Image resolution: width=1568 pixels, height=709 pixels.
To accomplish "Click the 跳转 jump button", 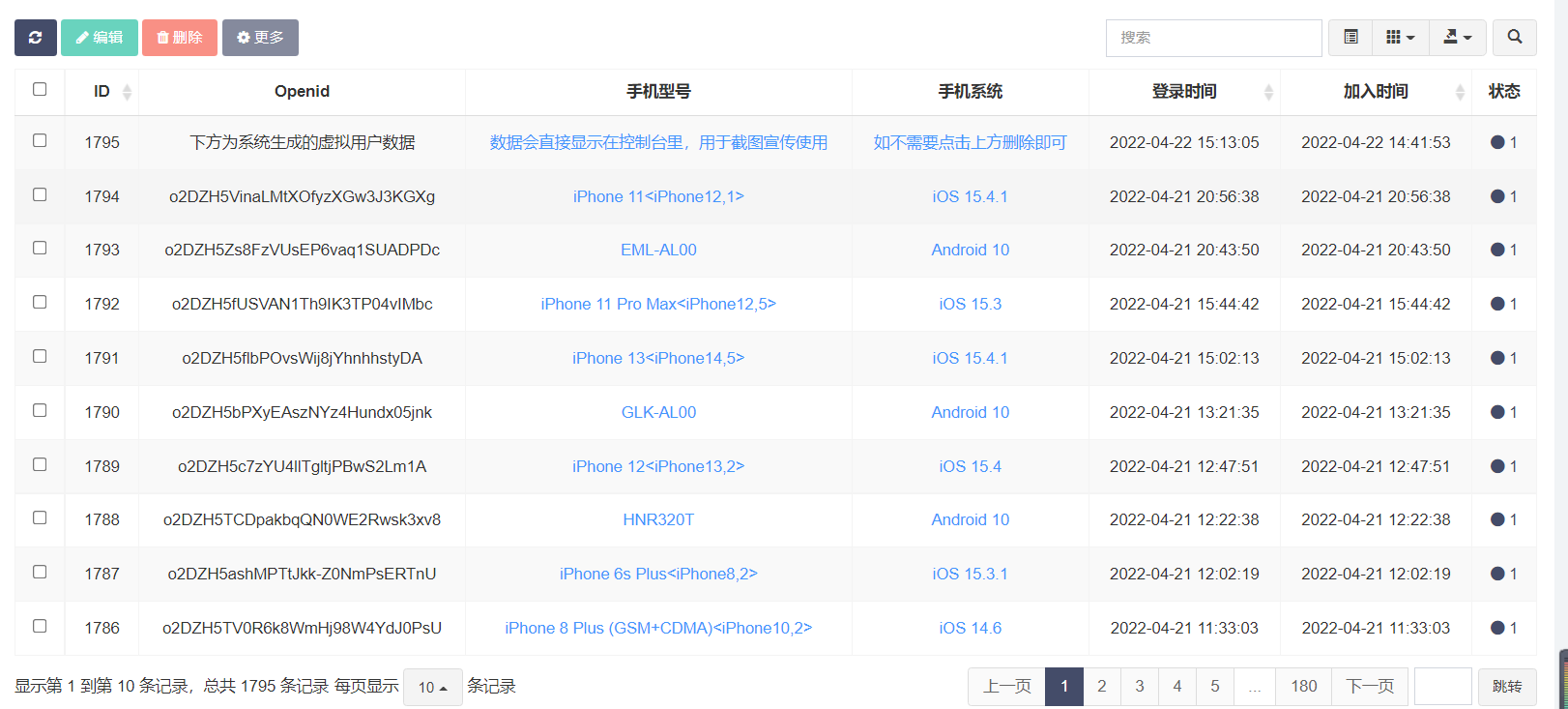I will click(x=1506, y=686).
